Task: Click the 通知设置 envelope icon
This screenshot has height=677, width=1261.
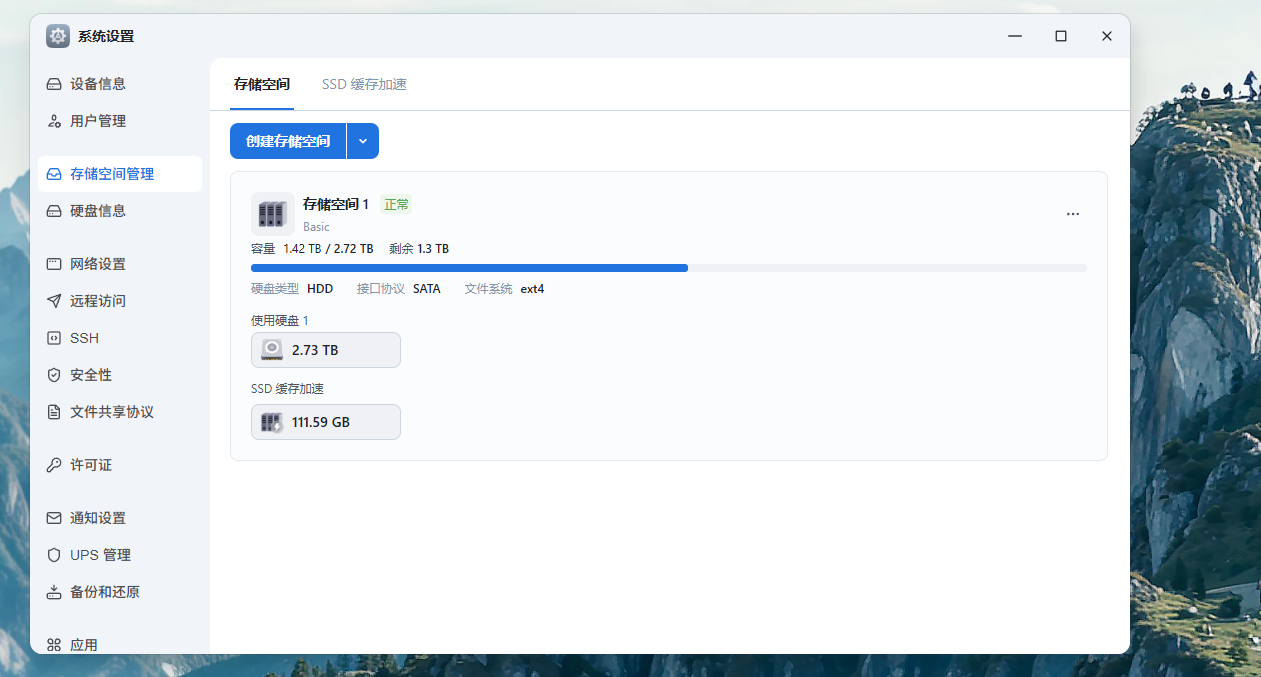Action: coord(54,518)
